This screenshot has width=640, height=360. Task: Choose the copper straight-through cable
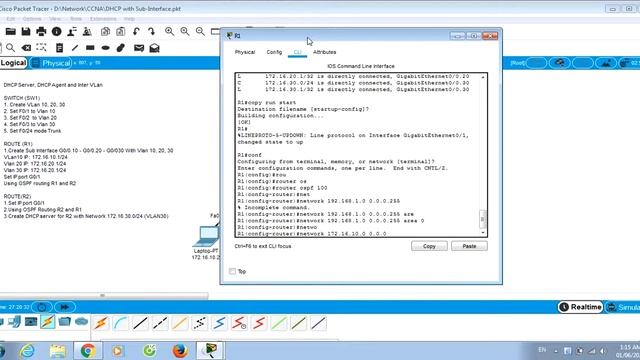coord(140,323)
